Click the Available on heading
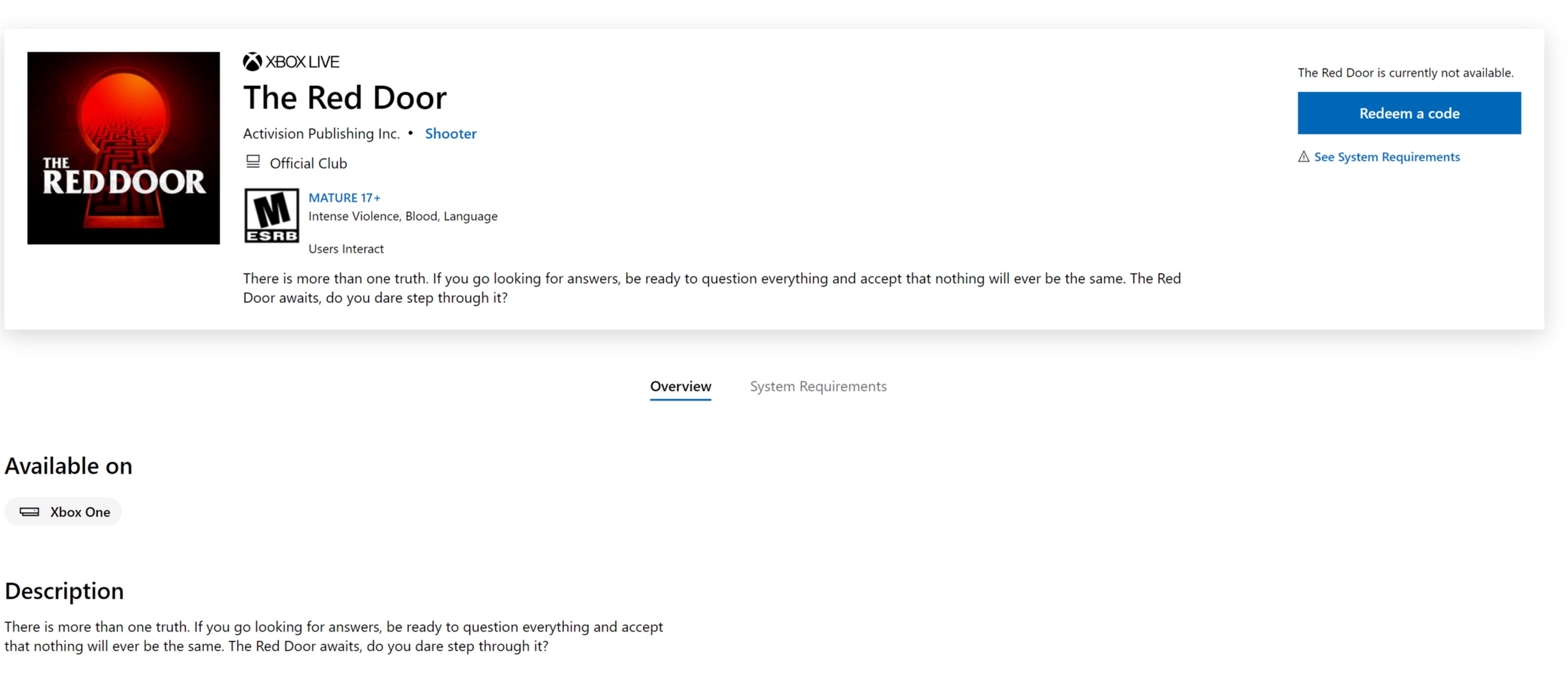1568x677 pixels. [x=68, y=466]
